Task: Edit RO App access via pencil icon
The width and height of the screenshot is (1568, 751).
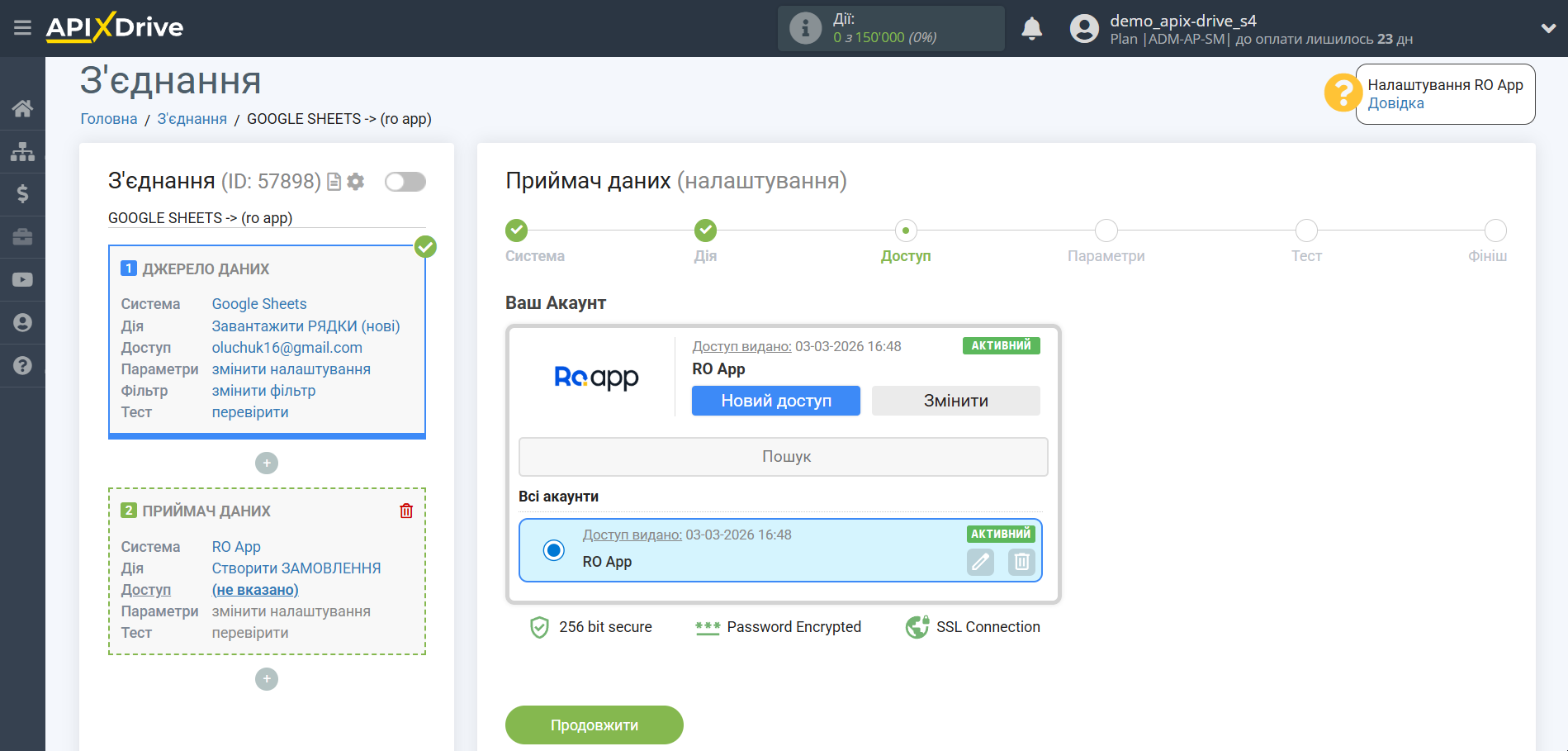Action: click(x=980, y=562)
